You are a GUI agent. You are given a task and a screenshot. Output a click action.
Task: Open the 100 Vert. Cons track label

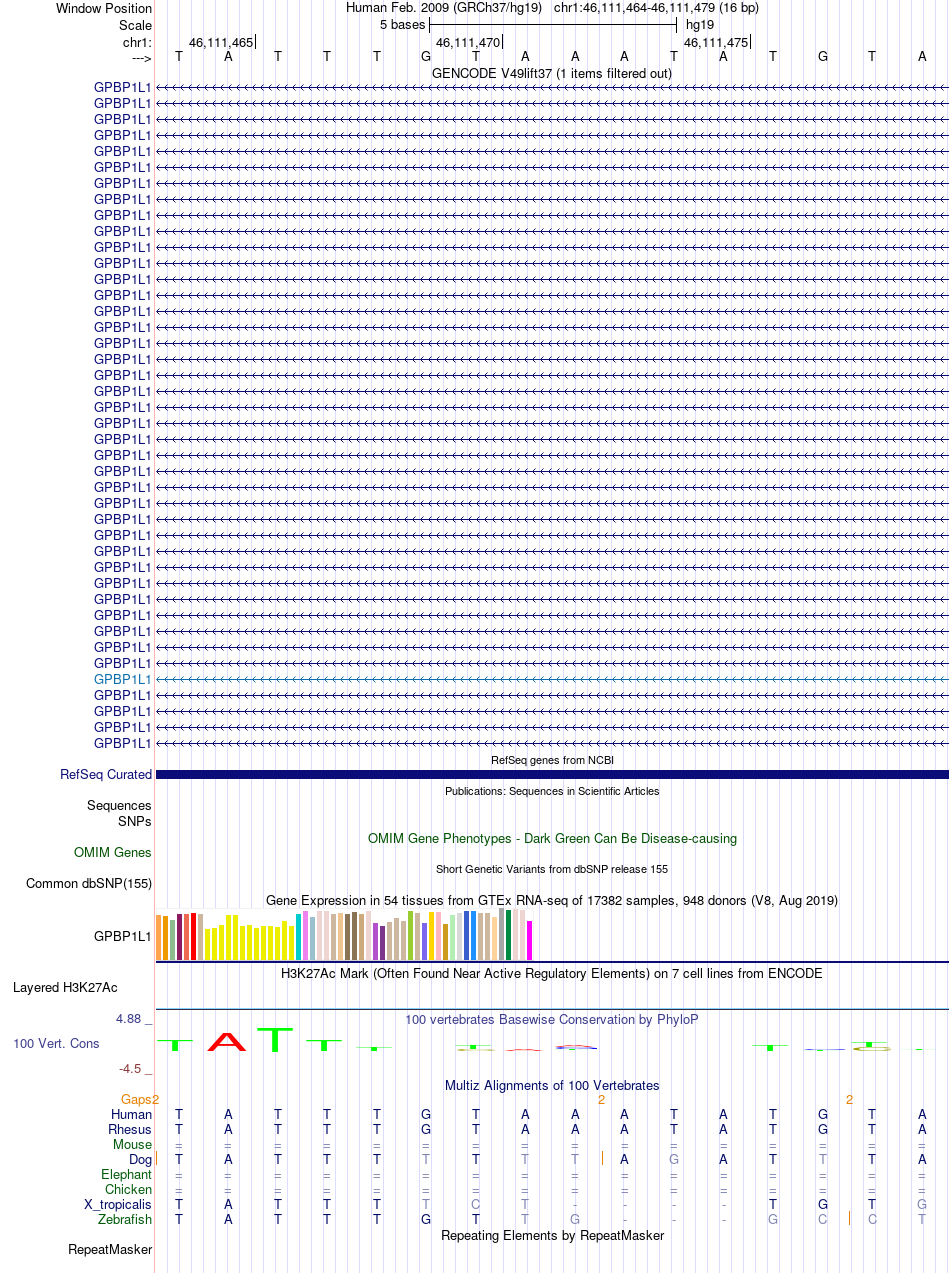(x=56, y=1044)
